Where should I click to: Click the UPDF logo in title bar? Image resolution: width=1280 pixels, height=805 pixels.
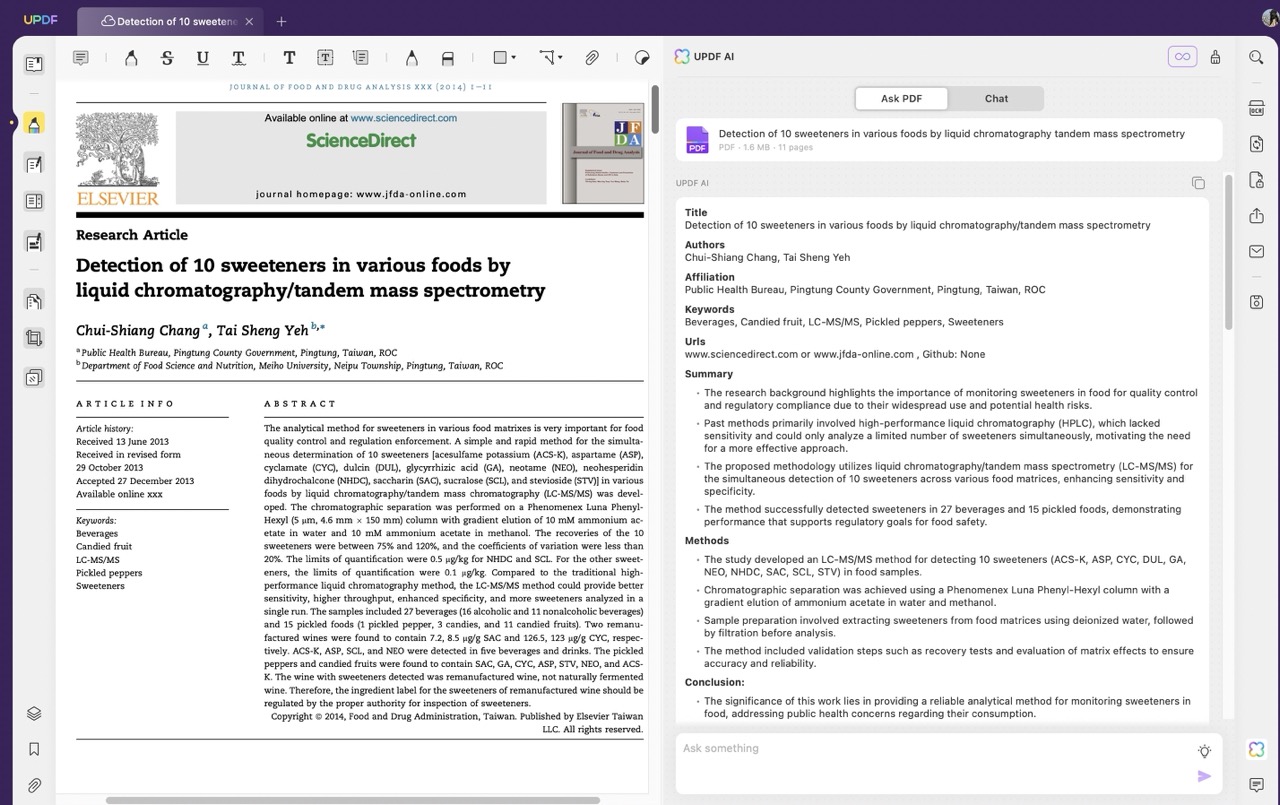pyautogui.click(x=41, y=20)
